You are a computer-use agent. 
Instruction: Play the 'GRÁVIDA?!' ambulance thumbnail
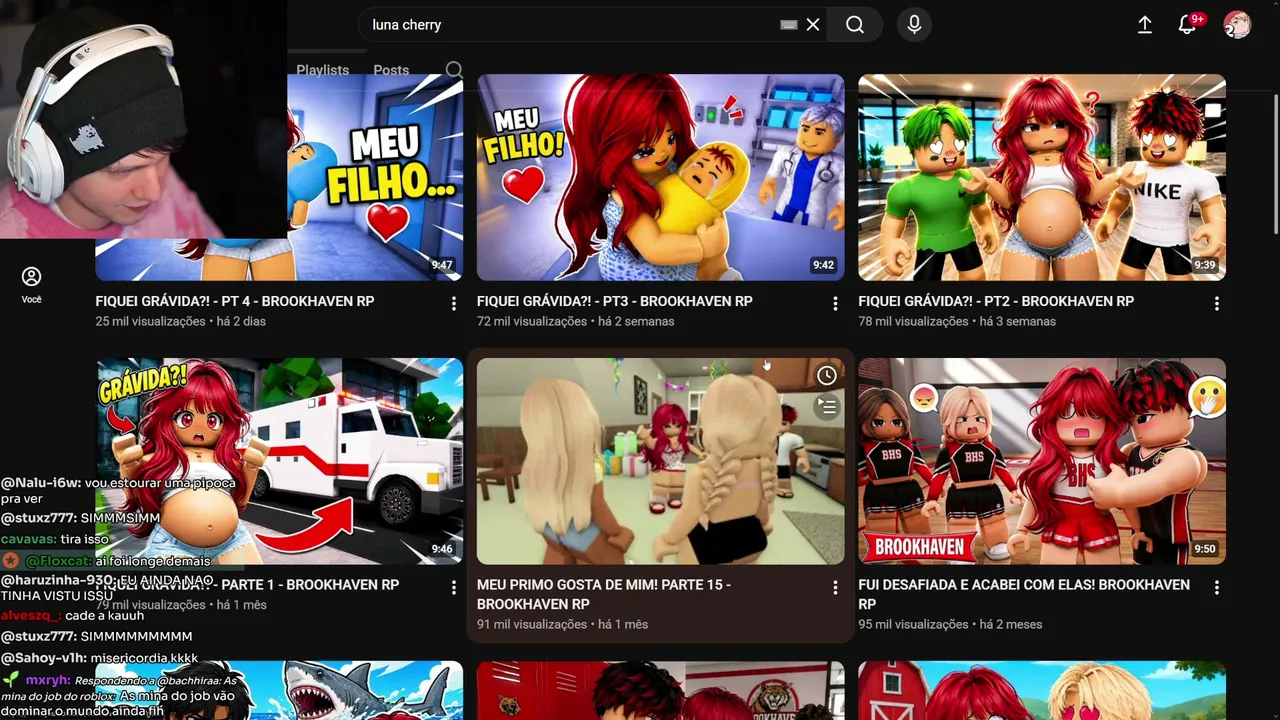point(279,461)
